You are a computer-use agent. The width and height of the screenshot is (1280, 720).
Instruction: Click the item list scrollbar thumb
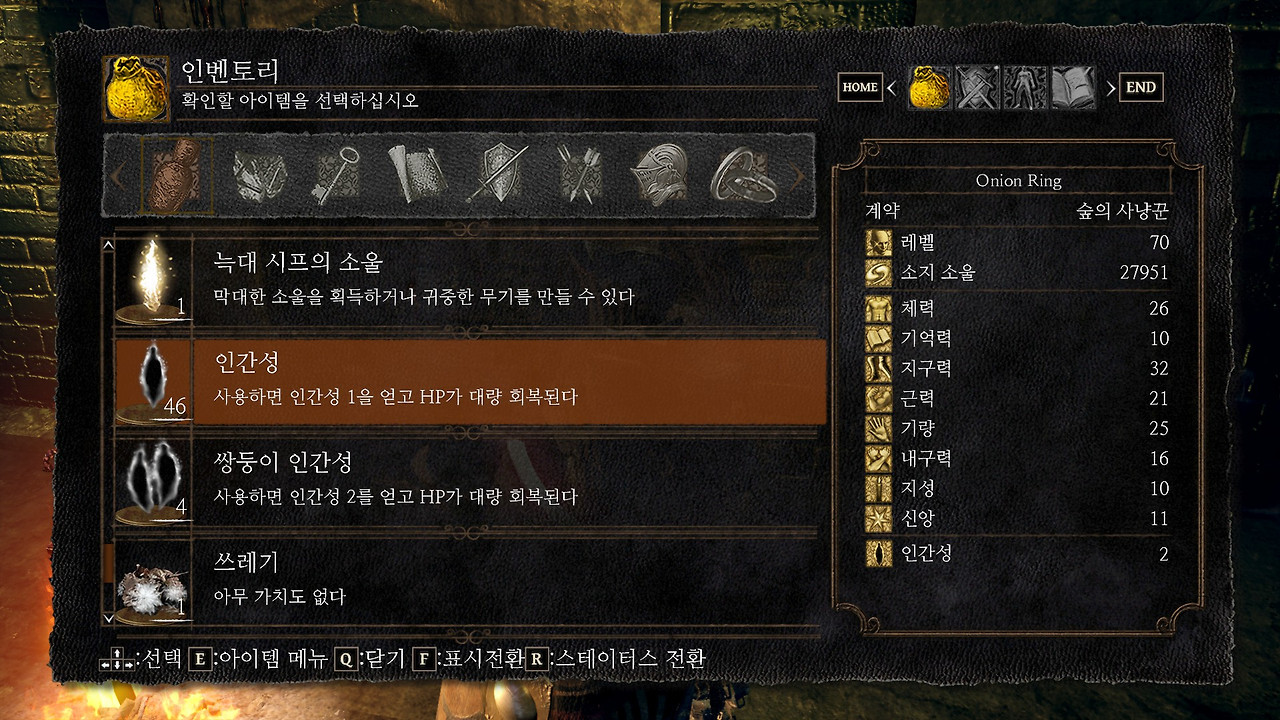tap(108, 563)
